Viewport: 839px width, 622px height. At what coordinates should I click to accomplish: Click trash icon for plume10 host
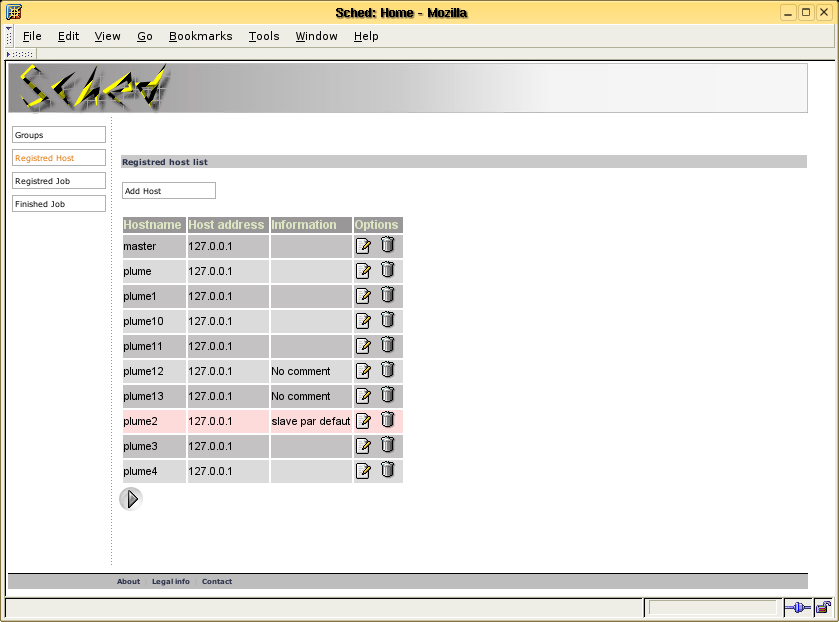pyautogui.click(x=388, y=320)
